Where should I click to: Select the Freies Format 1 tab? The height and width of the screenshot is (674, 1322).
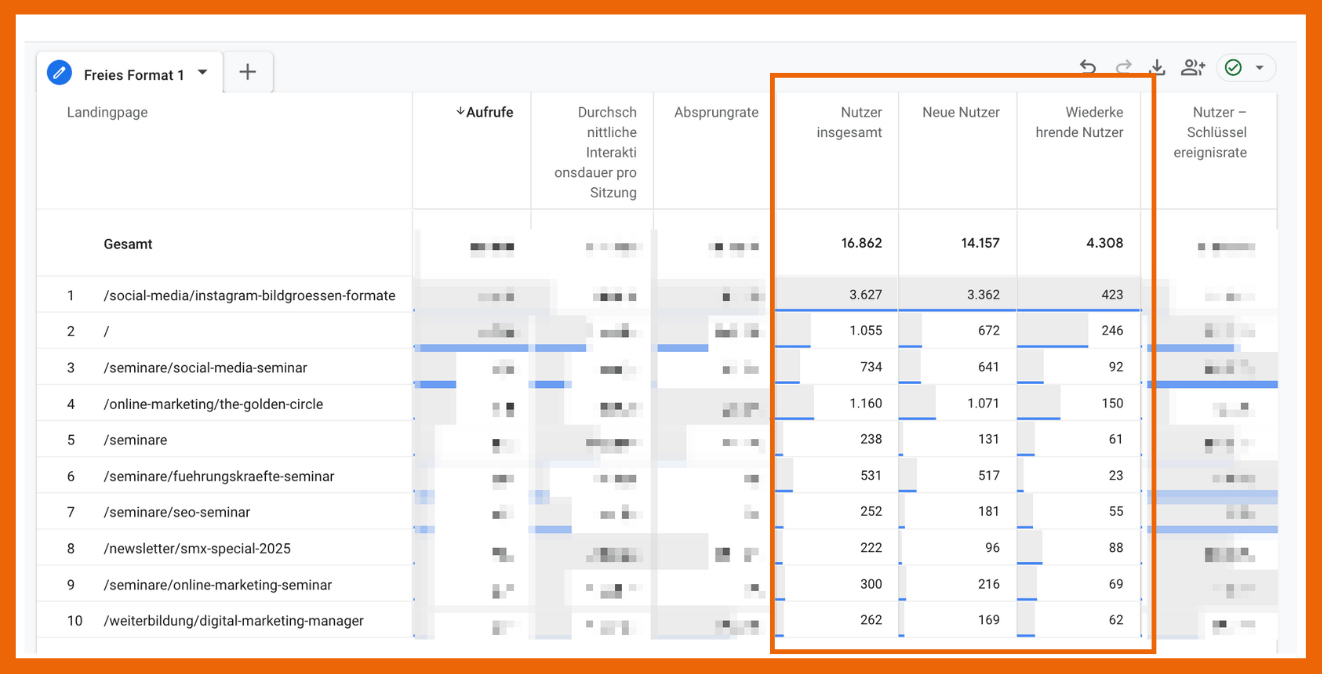click(134, 75)
